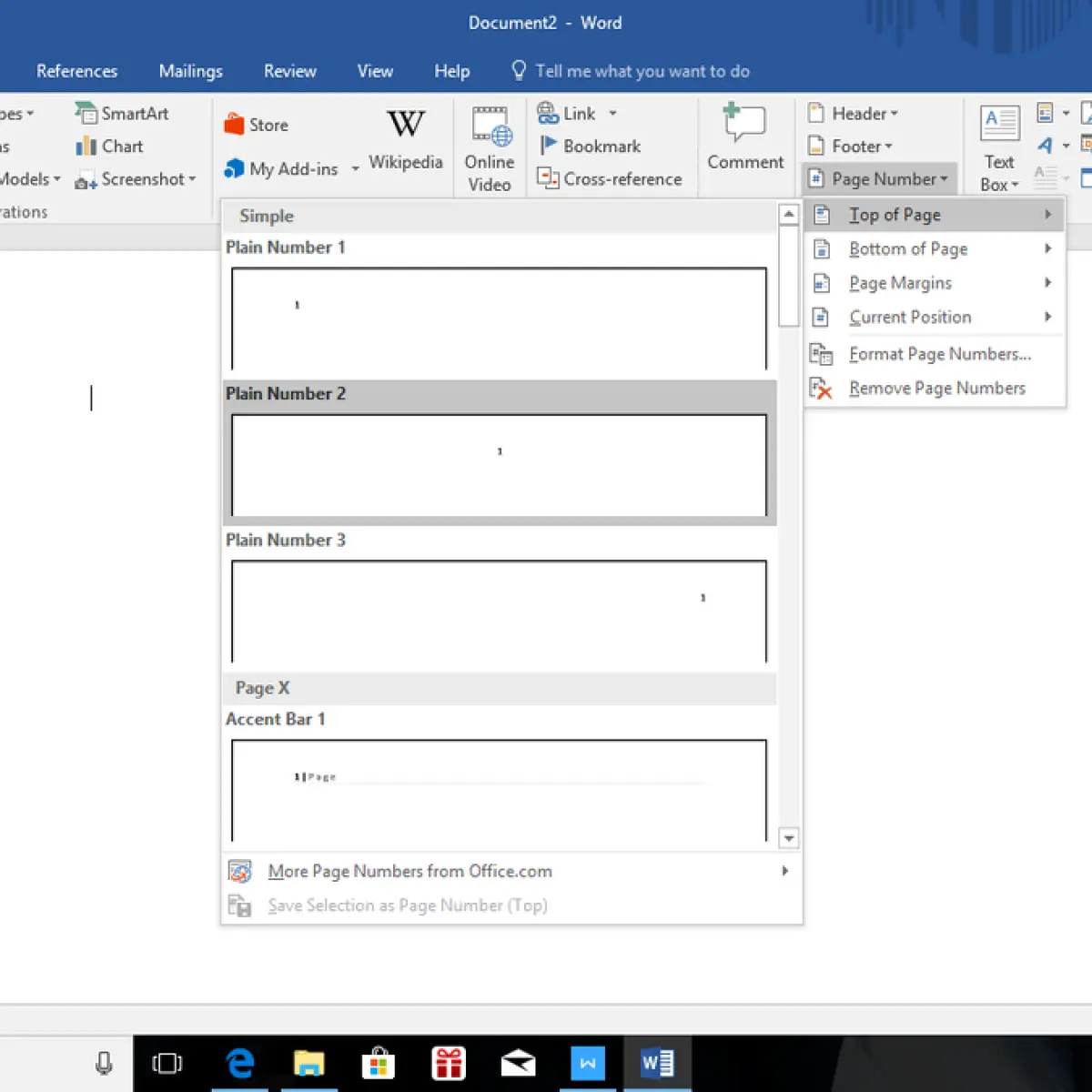Image resolution: width=1092 pixels, height=1092 pixels.
Task: Open the Screenshot tool
Action: 134,179
